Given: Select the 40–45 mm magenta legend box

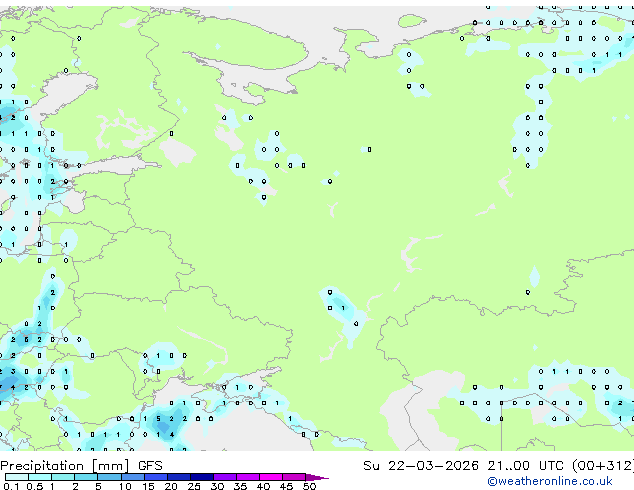Looking at the screenshot, I should click(x=271, y=477).
